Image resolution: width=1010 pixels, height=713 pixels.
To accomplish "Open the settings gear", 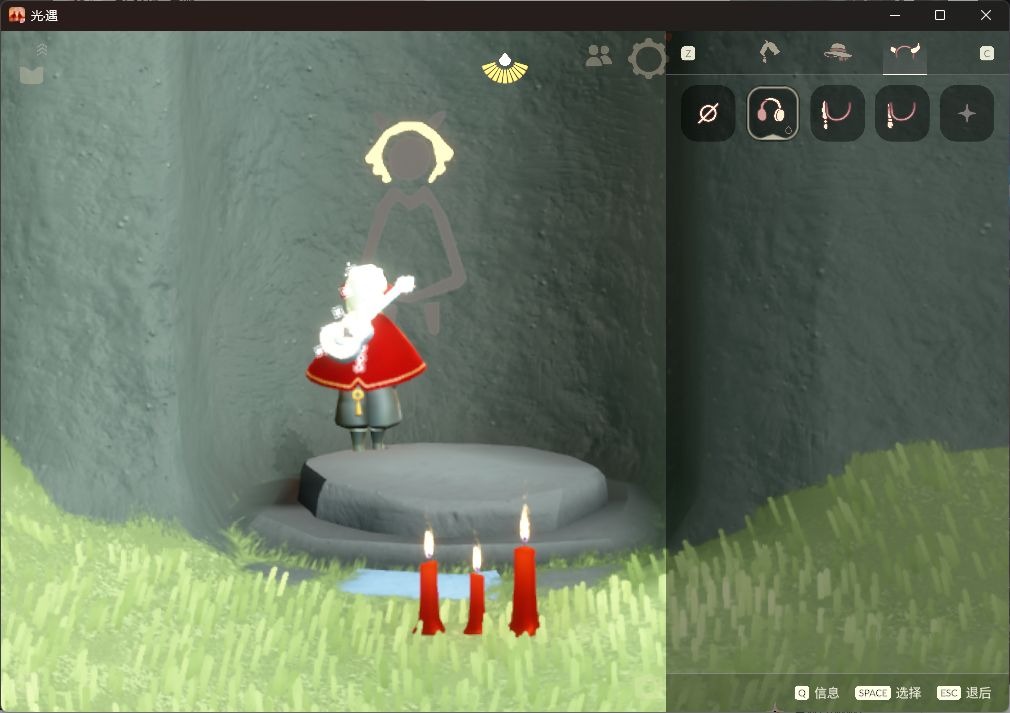I will (x=647, y=59).
